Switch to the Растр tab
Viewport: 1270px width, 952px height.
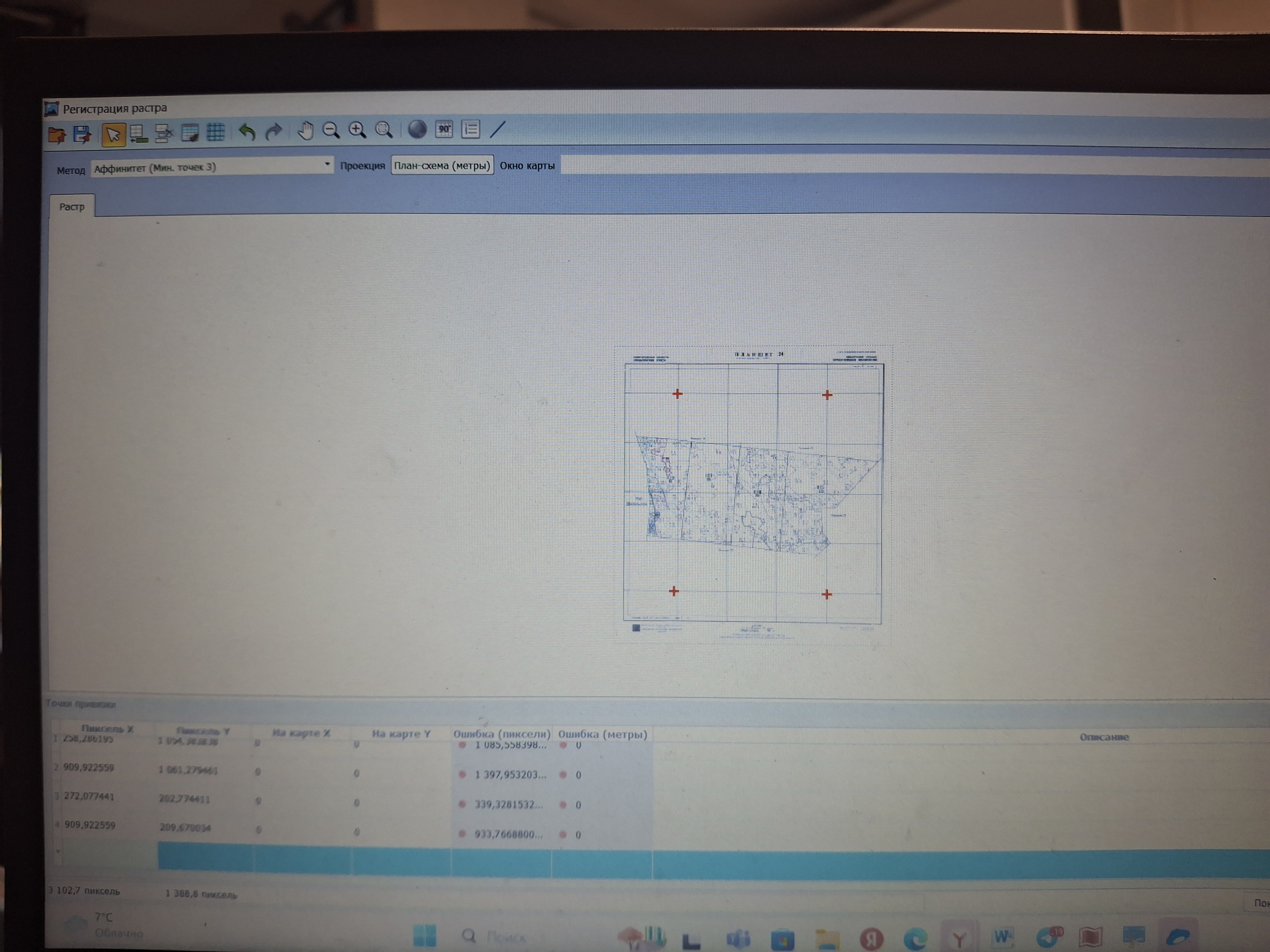[x=72, y=207]
